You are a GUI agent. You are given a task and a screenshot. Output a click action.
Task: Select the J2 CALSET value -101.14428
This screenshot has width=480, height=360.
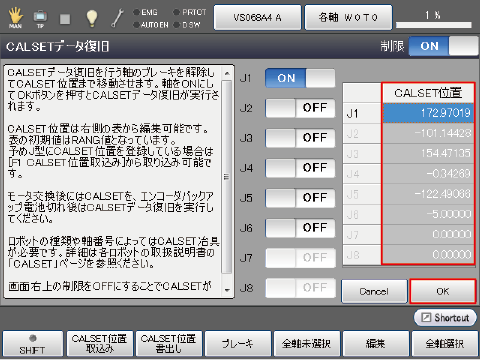point(428,134)
